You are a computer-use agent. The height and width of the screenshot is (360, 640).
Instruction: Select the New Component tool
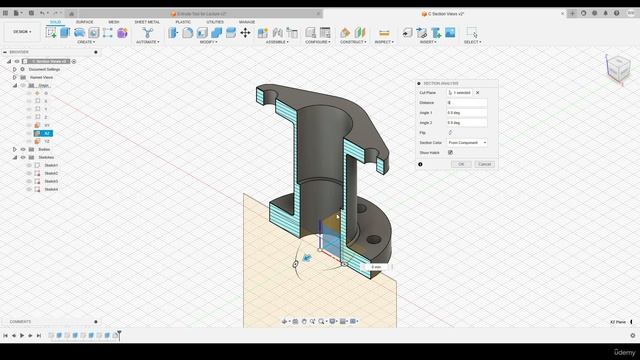[262, 33]
